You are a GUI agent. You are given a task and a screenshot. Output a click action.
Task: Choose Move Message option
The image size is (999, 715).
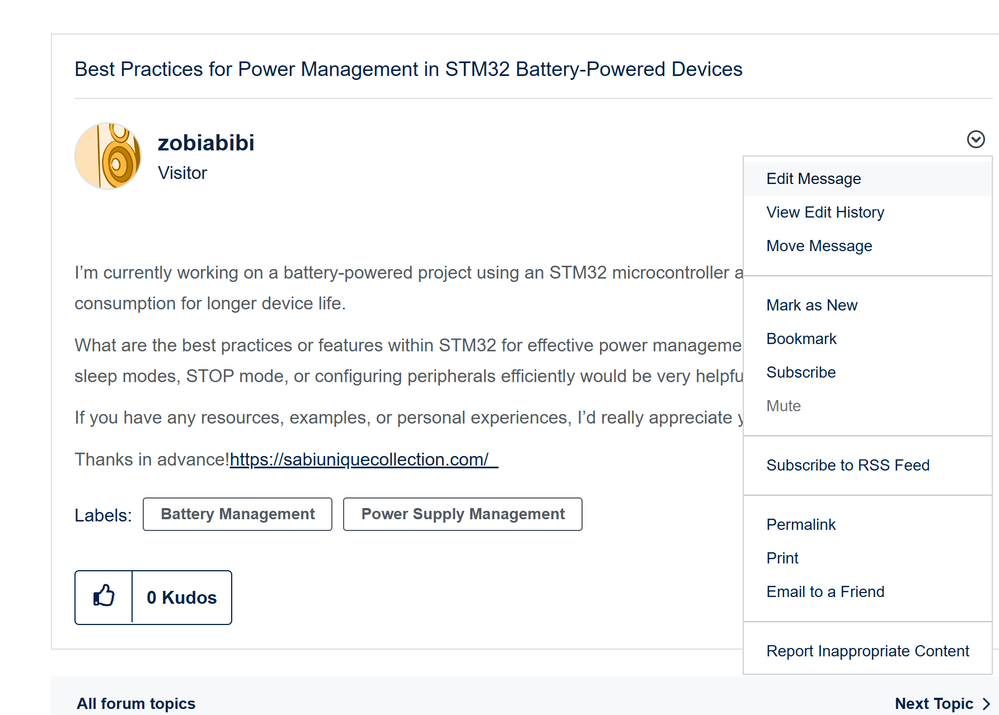[x=819, y=246]
